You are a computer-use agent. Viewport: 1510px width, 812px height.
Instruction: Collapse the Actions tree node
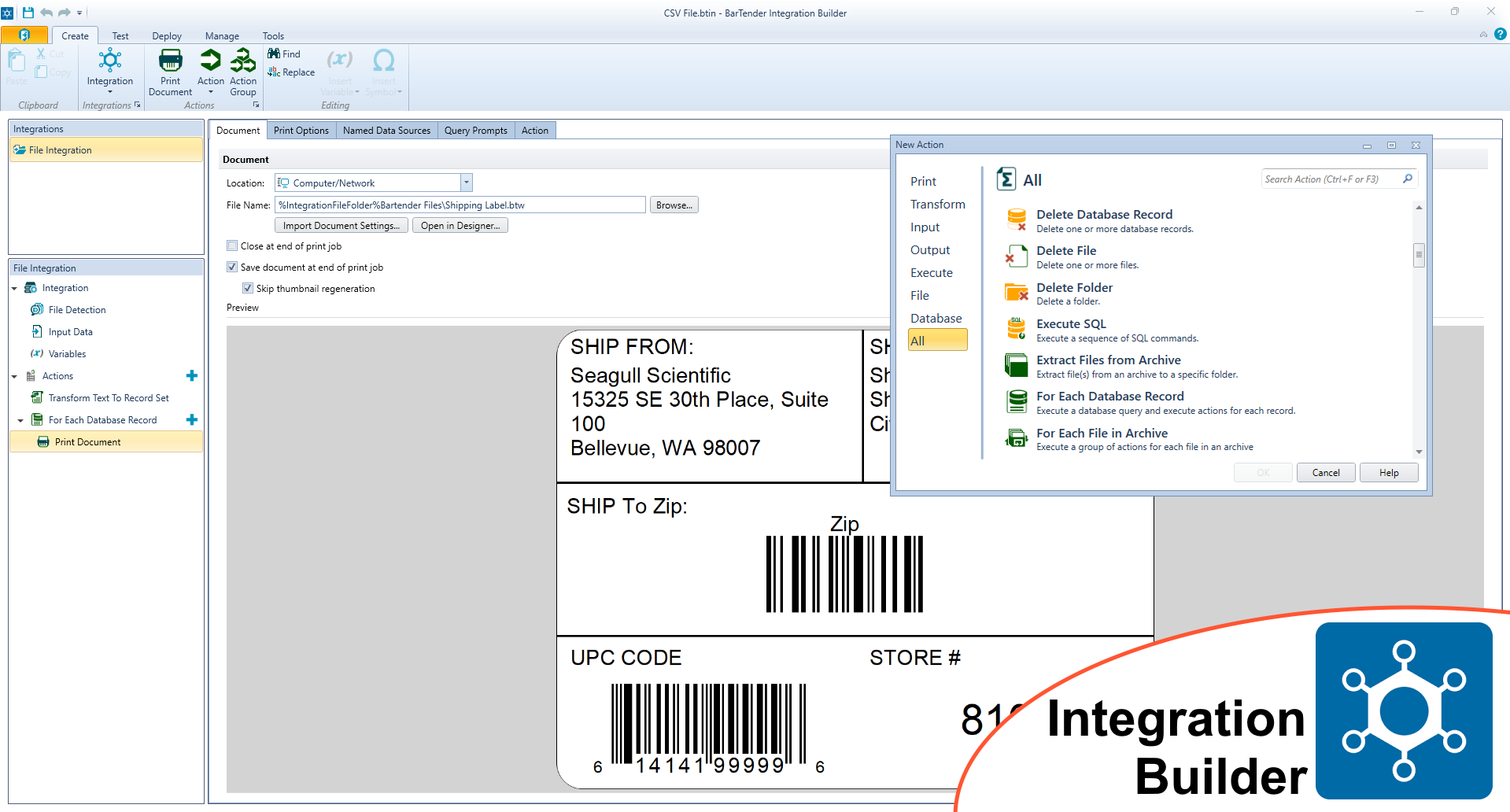pos(14,376)
